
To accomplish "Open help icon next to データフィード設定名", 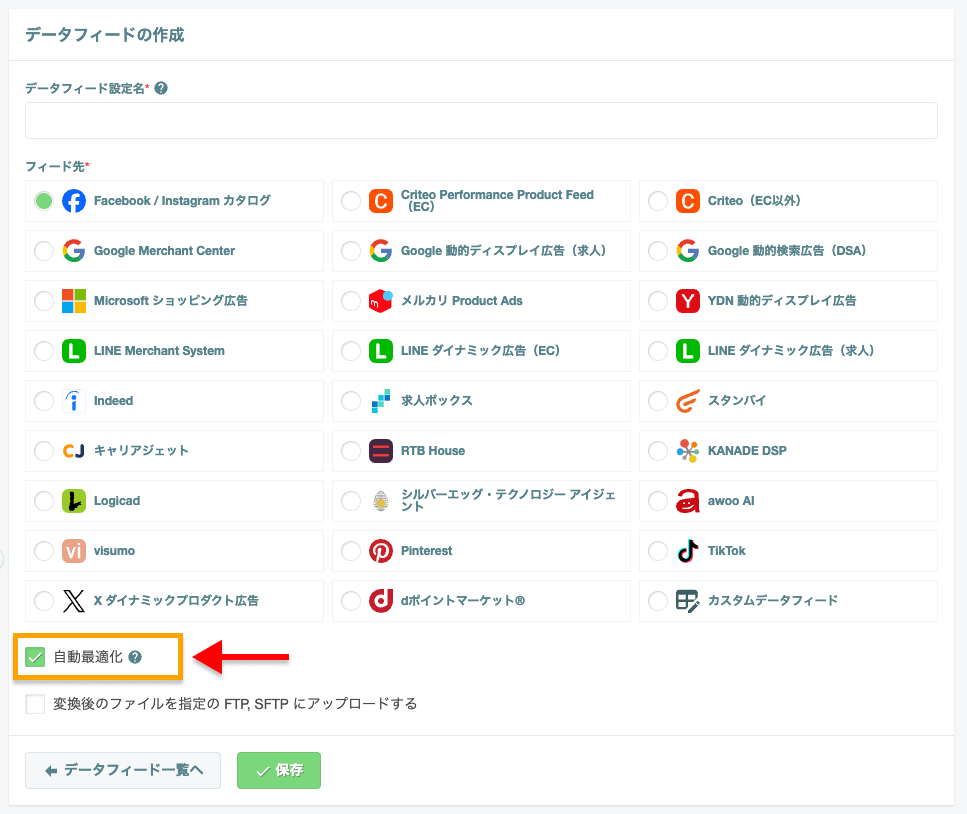I will 161,88.
